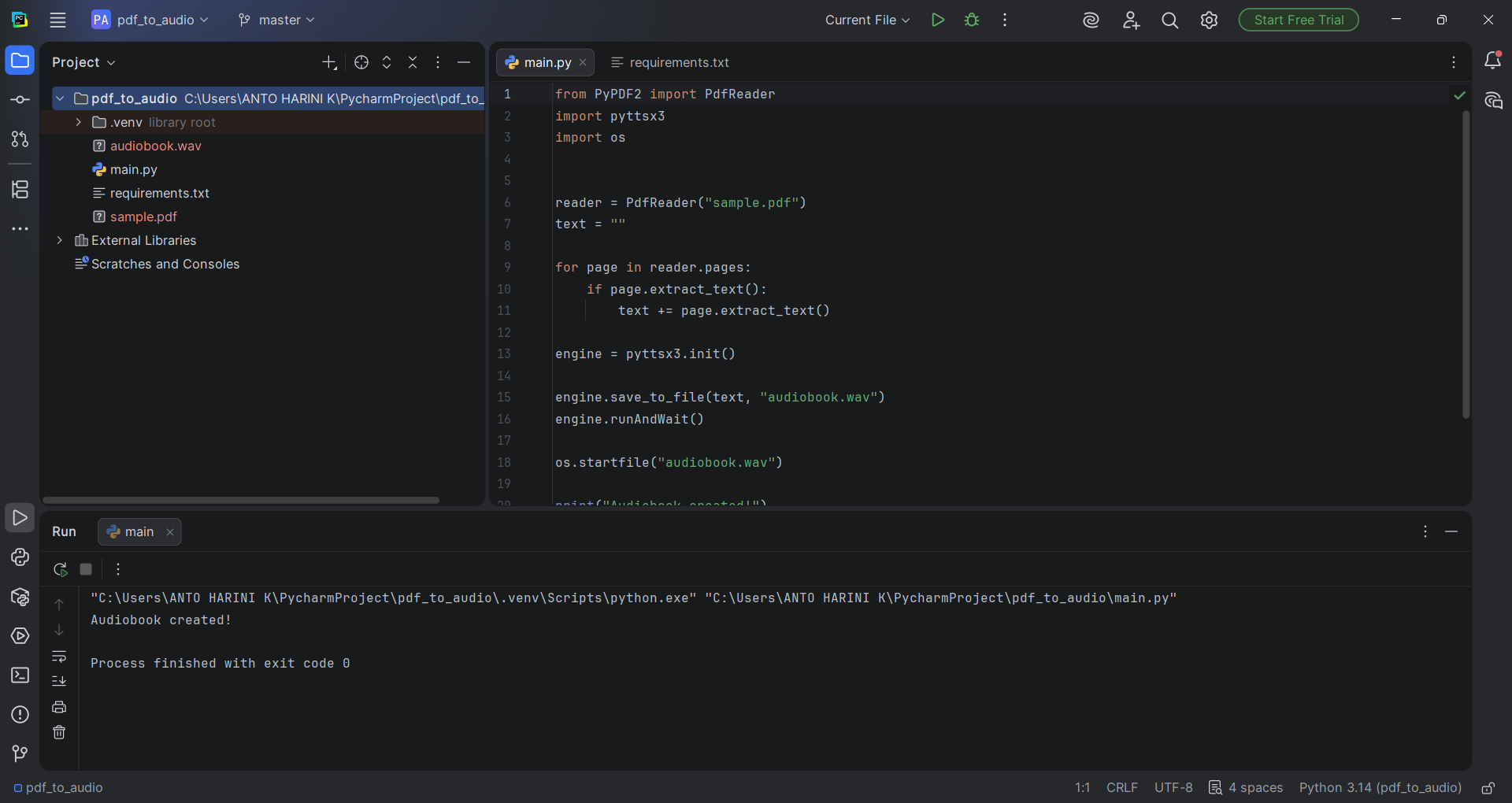Rerun the main configuration in Run panel
Image resolution: width=1512 pixels, height=803 pixels.
(60, 569)
